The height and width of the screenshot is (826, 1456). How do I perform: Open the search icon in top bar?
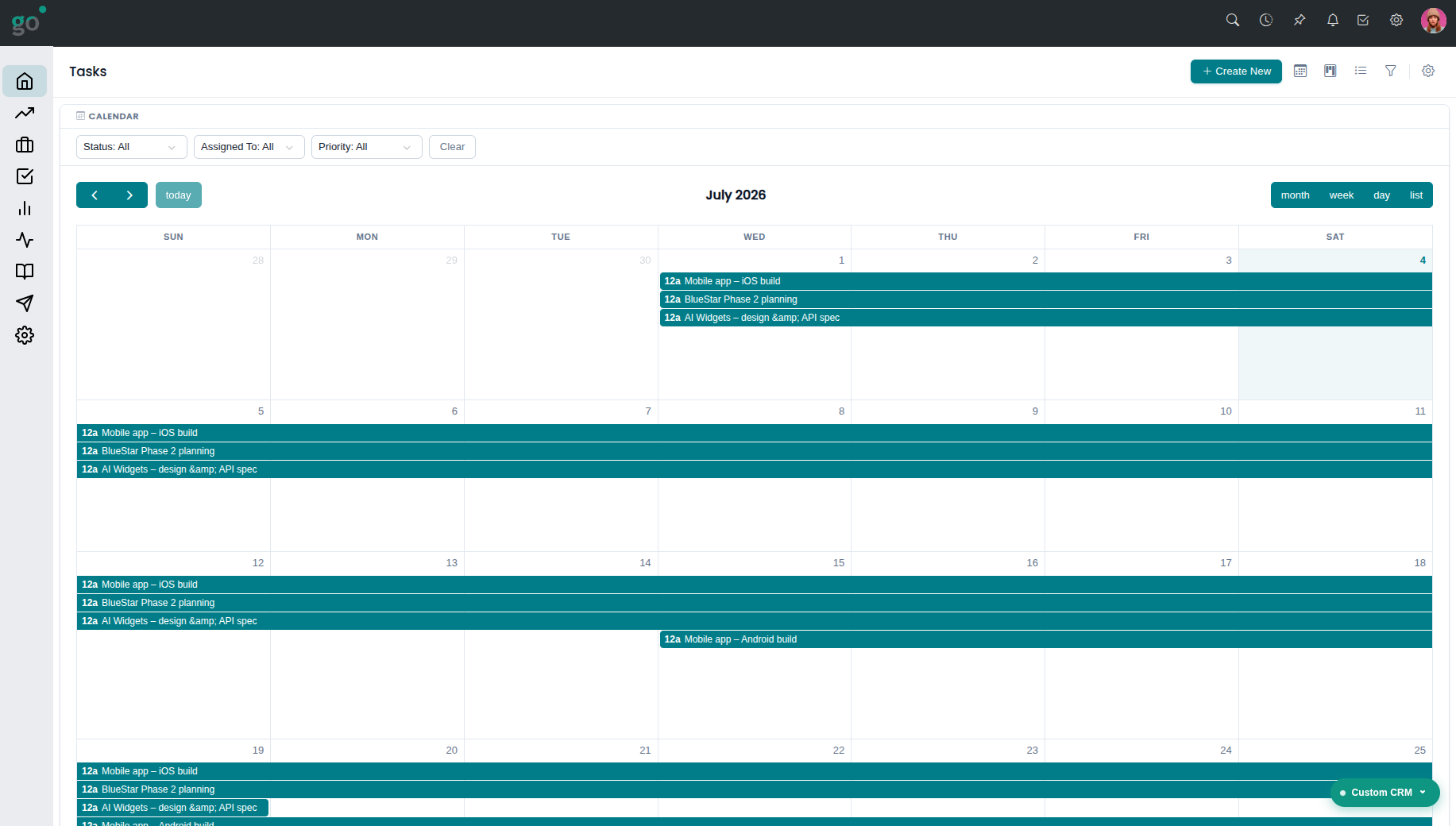point(1233,20)
